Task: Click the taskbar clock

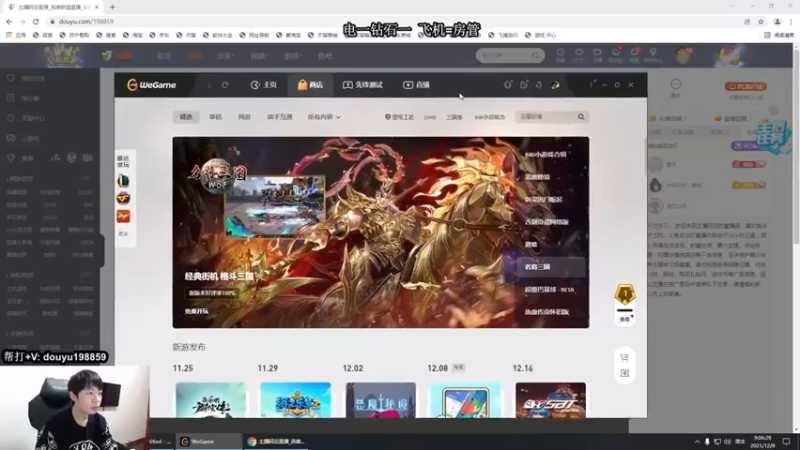Action: tap(763, 441)
